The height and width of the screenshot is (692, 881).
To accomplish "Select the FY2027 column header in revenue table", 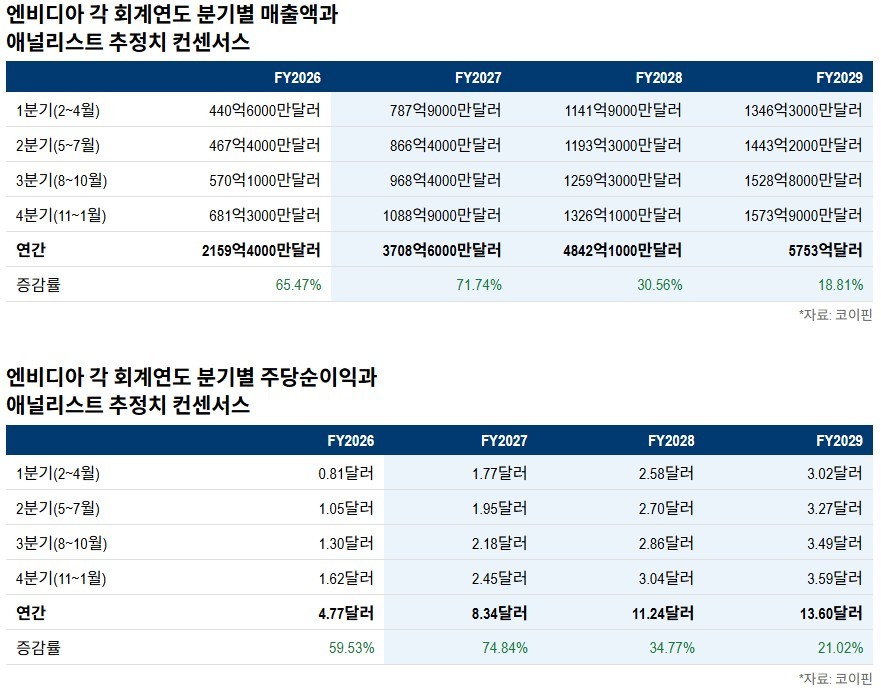I will point(478,78).
